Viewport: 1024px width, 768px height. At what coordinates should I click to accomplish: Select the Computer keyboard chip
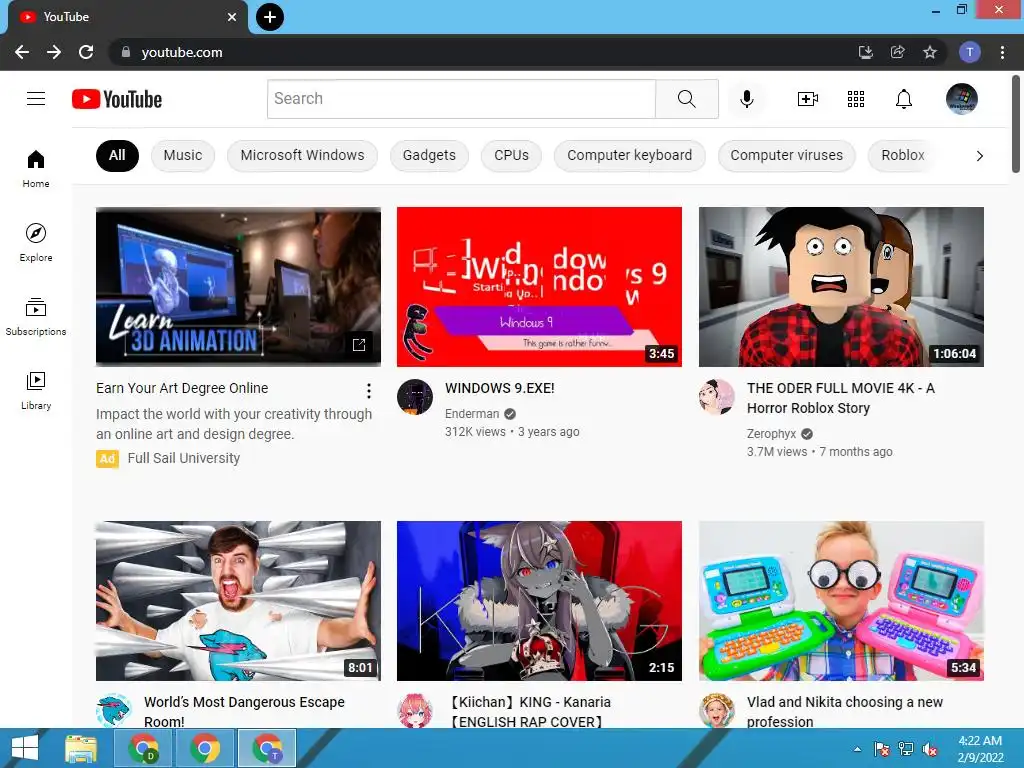[x=630, y=155]
